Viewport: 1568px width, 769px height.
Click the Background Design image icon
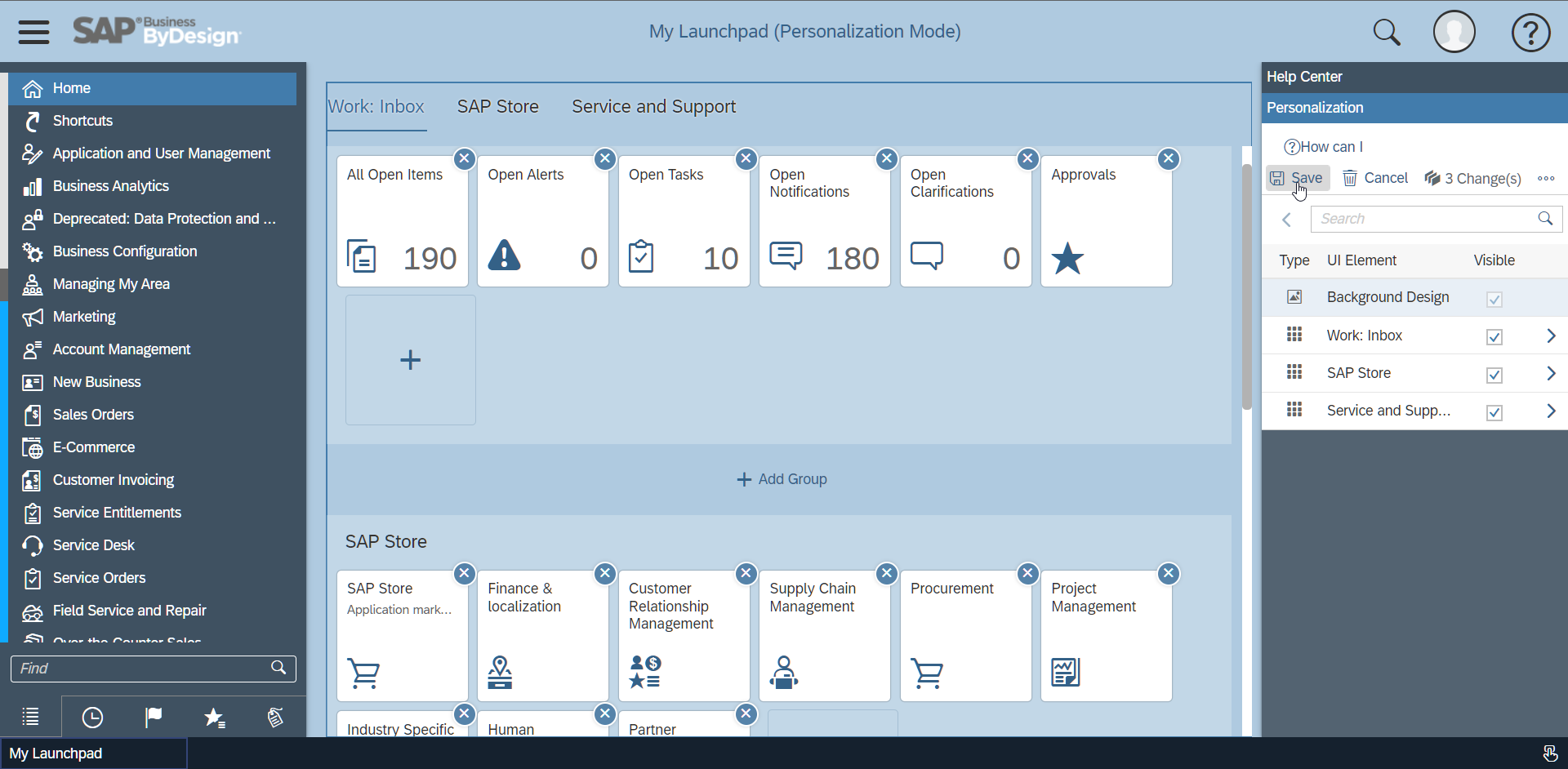pos(1294,297)
